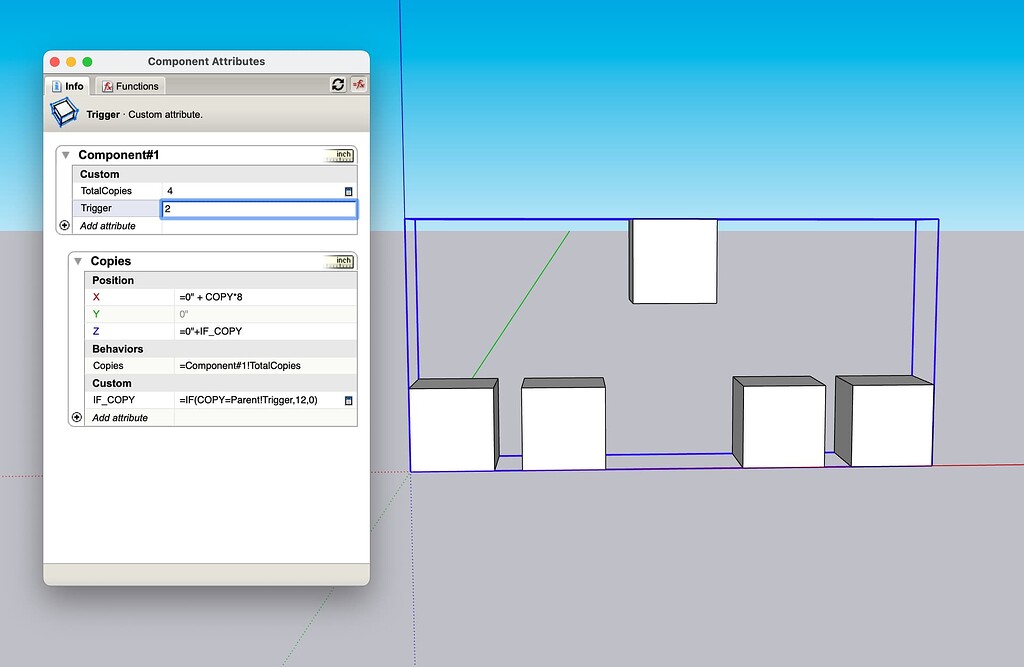Click the inch units button on Component#1 header
The image size is (1024, 667).
click(x=340, y=155)
